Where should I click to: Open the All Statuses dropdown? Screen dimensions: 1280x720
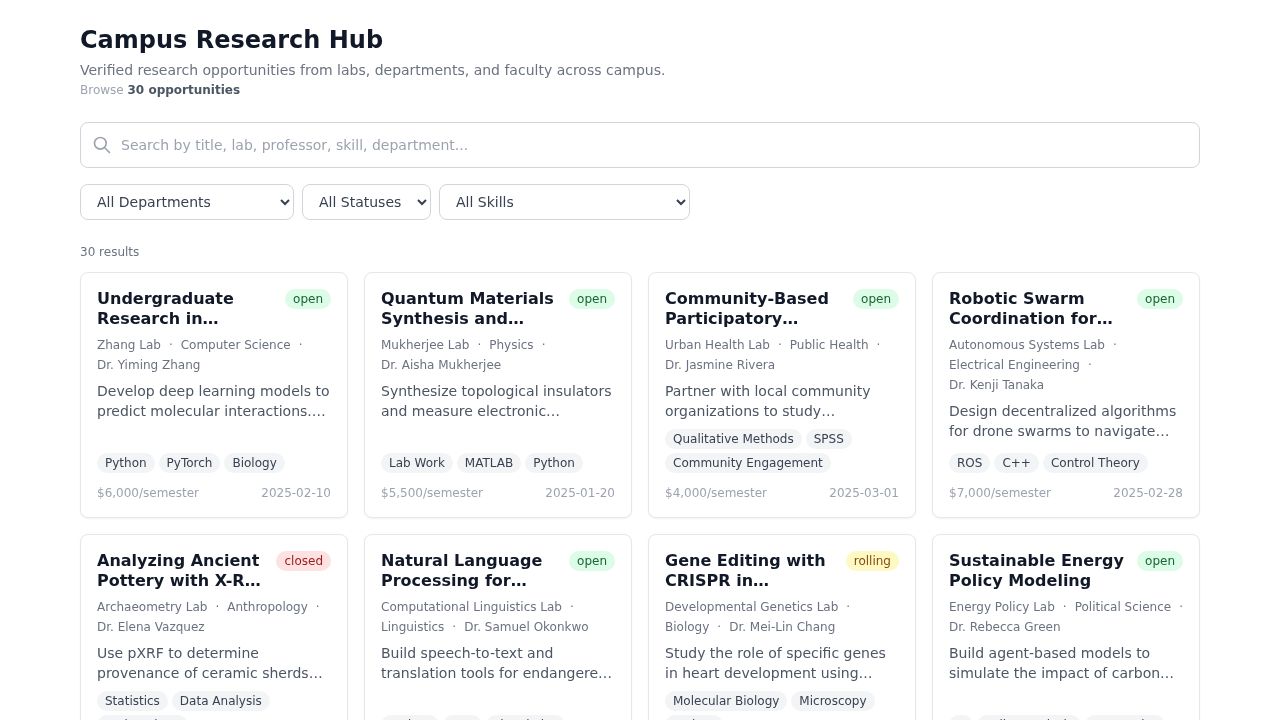(x=366, y=202)
